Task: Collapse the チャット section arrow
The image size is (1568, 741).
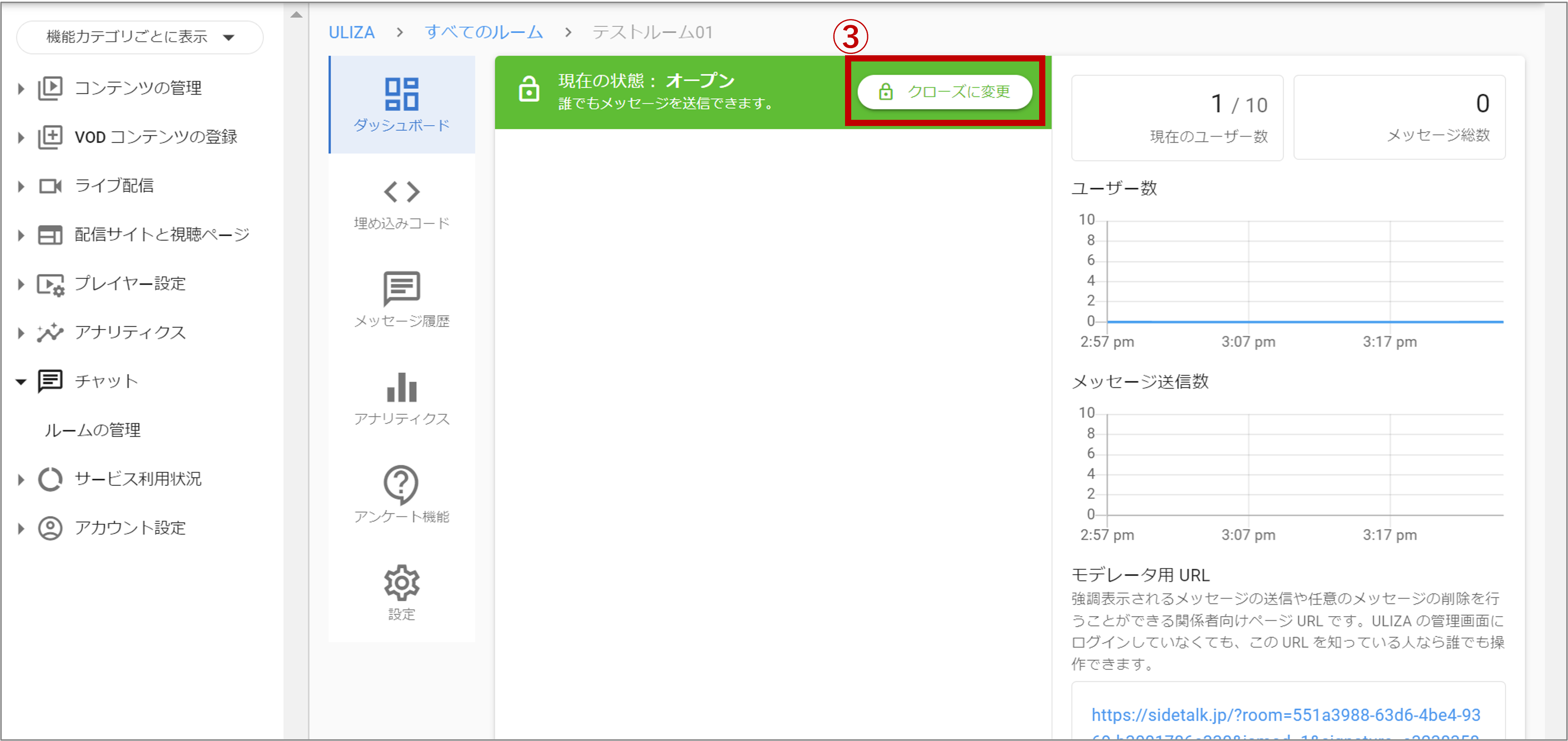Action: pyautogui.click(x=21, y=382)
